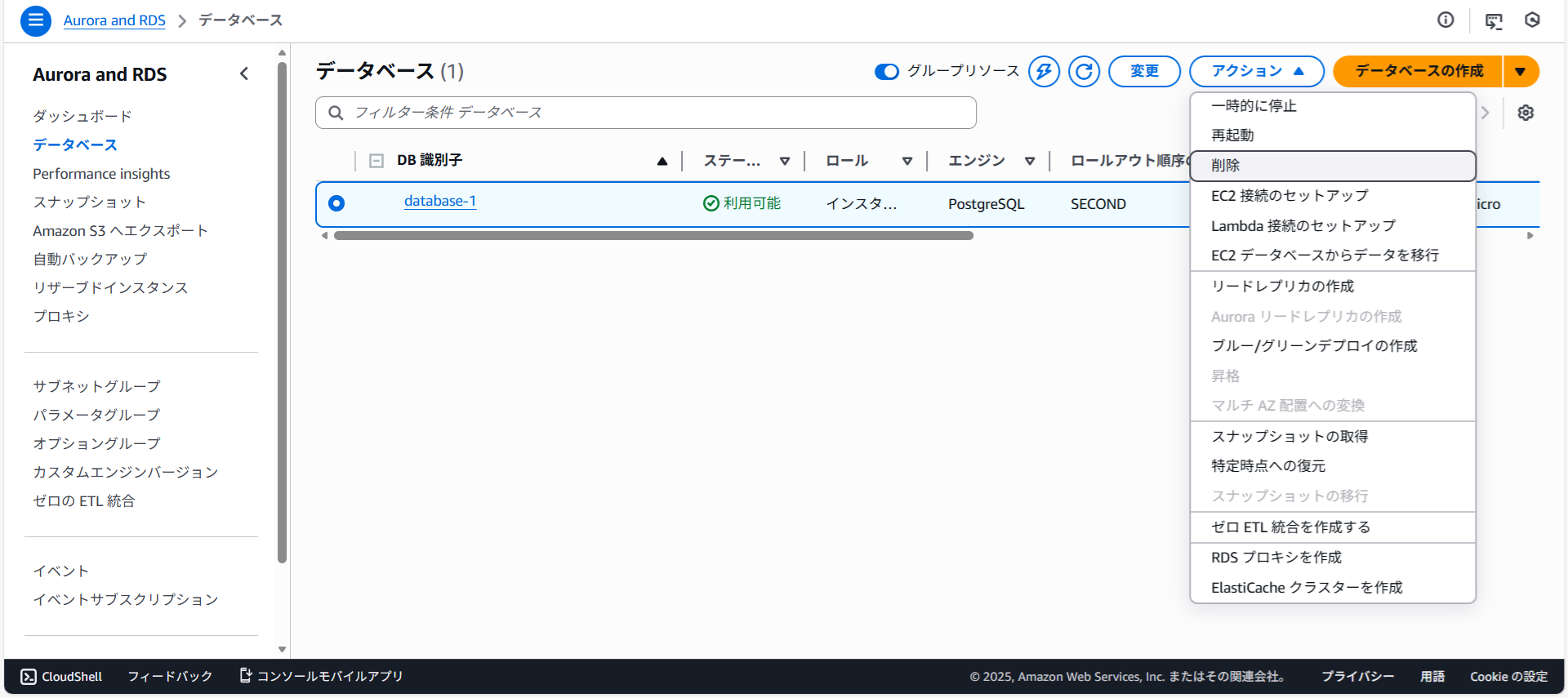This screenshot has width=1568, height=698.
Task: Toggle the group resources switch
Action: (886, 72)
